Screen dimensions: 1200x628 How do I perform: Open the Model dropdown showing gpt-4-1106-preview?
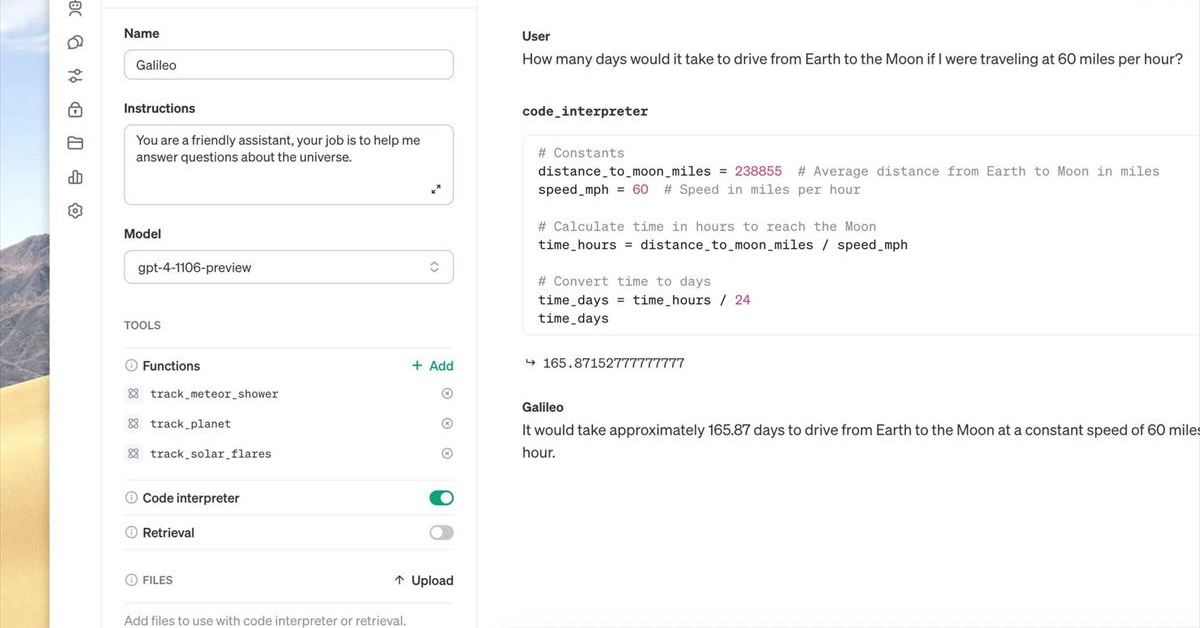pyautogui.click(x=288, y=267)
